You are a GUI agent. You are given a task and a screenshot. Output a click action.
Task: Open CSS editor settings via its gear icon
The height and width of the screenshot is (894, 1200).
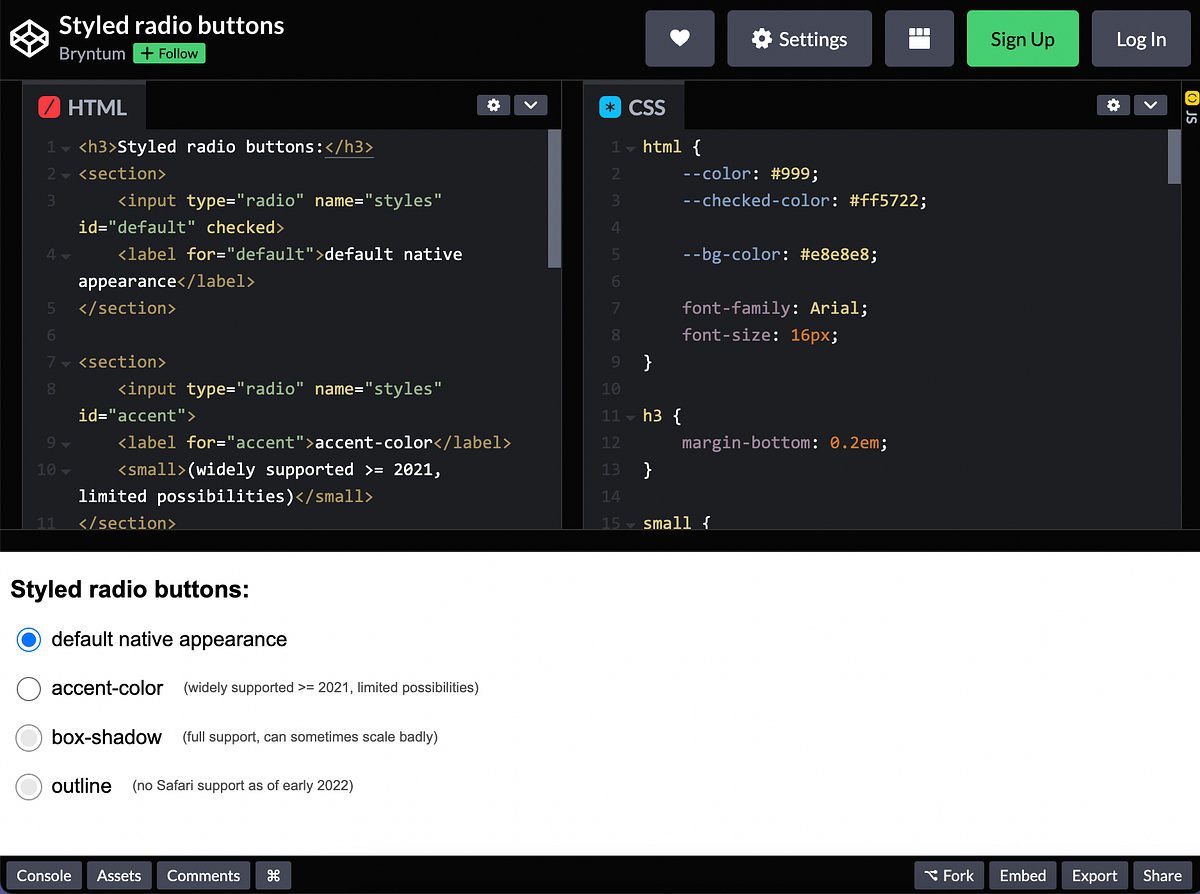[x=1113, y=104]
